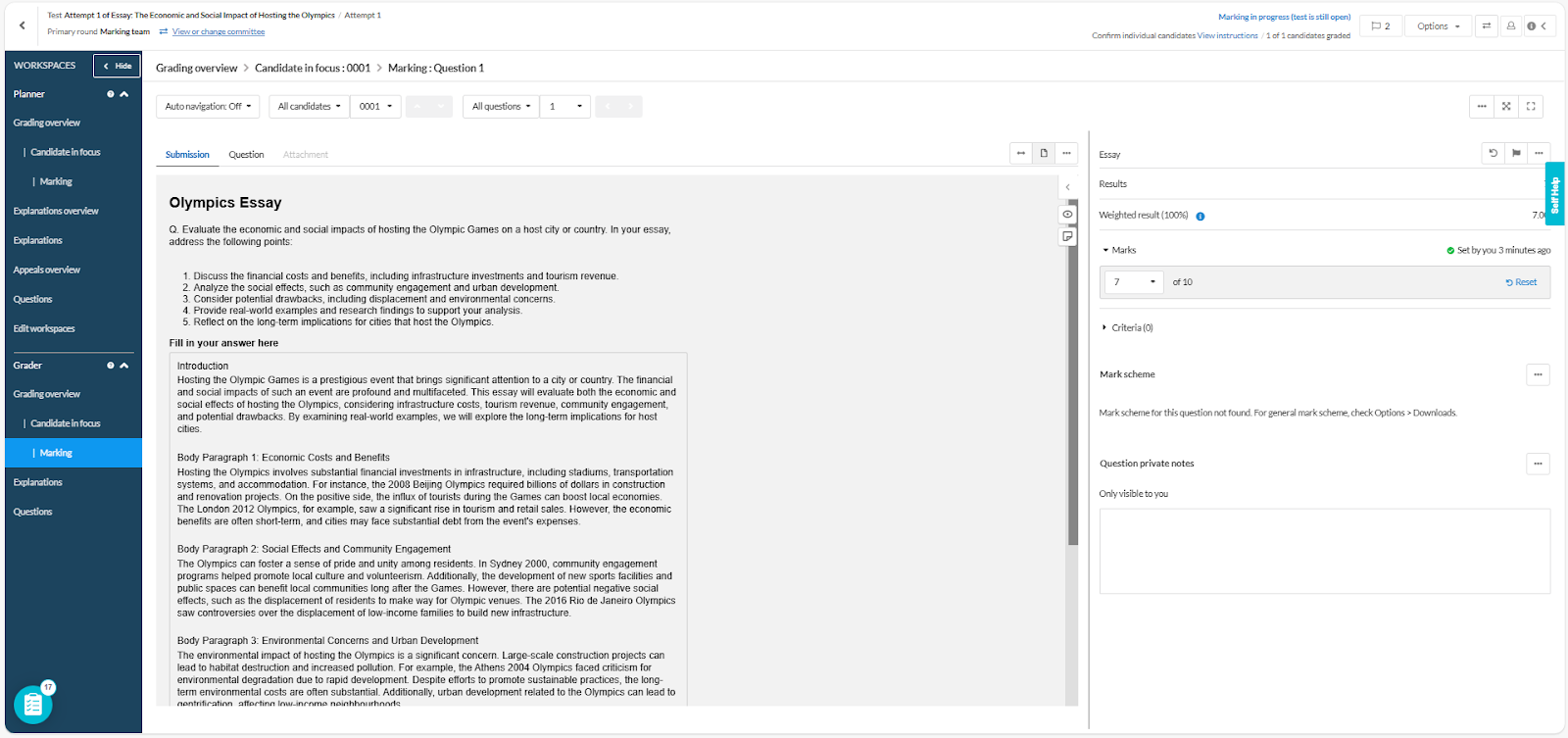The image size is (1568, 738).
Task: Open the clipboard checklist widget with badge
Action: pos(33,704)
